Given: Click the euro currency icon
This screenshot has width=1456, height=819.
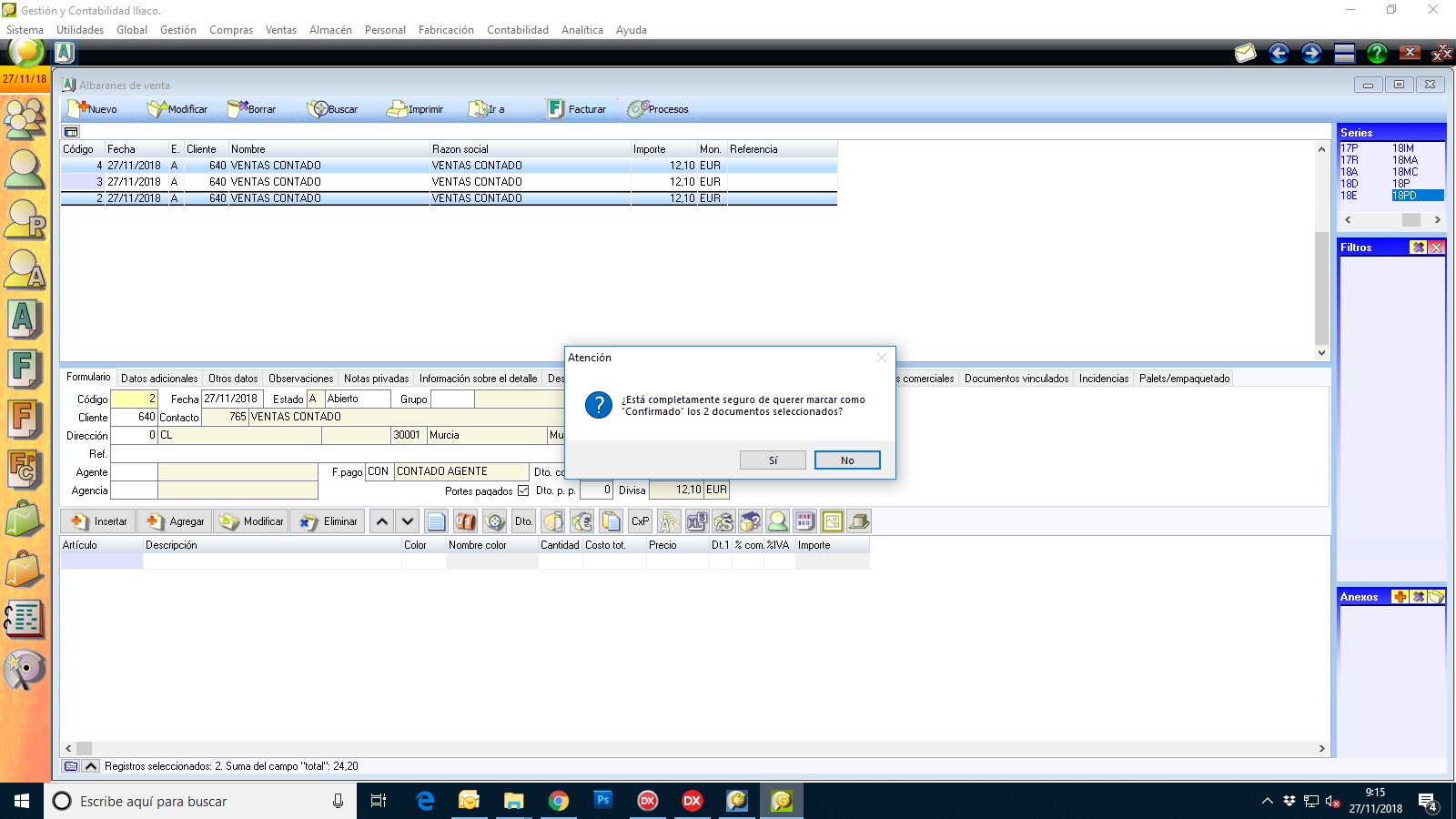Looking at the screenshot, I should point(582,521).
